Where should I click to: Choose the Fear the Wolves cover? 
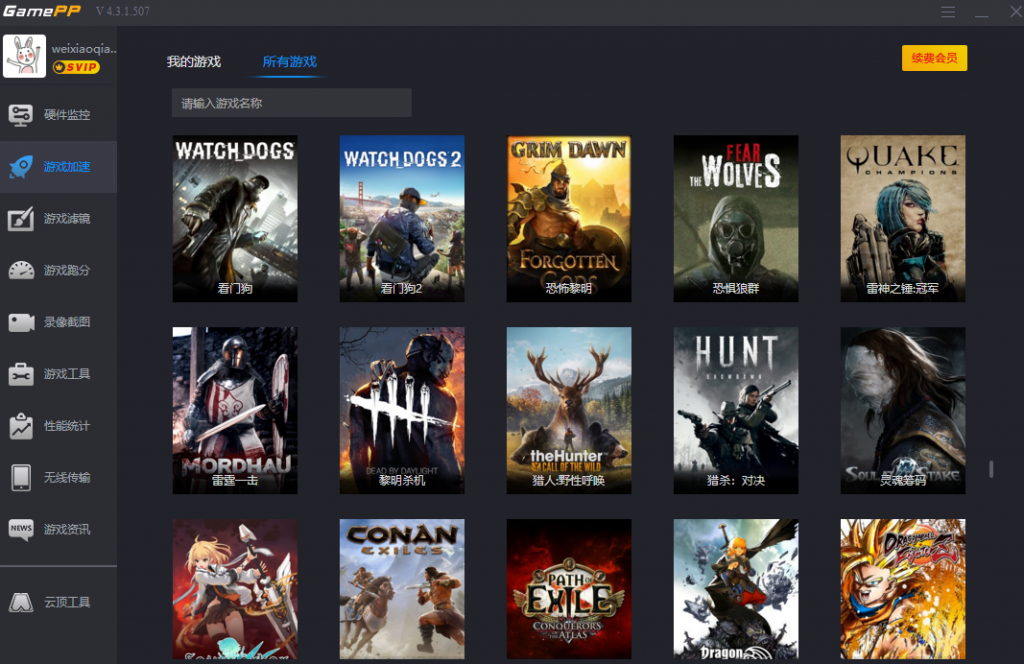coord(736,218)
